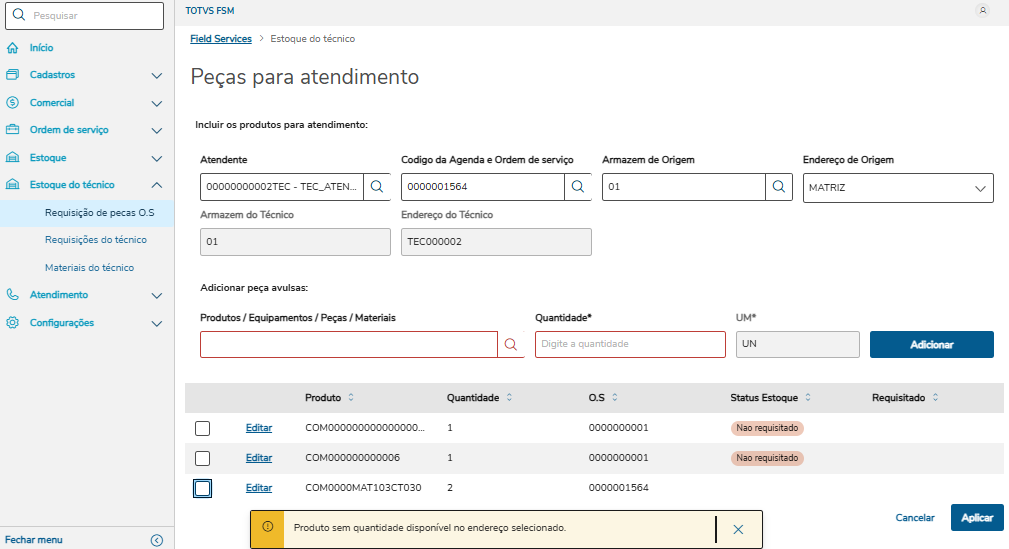Collapse the sidebar with Fechar menu arrow
This screenshot has height=549, width=1009.
(x=156, y=540)
